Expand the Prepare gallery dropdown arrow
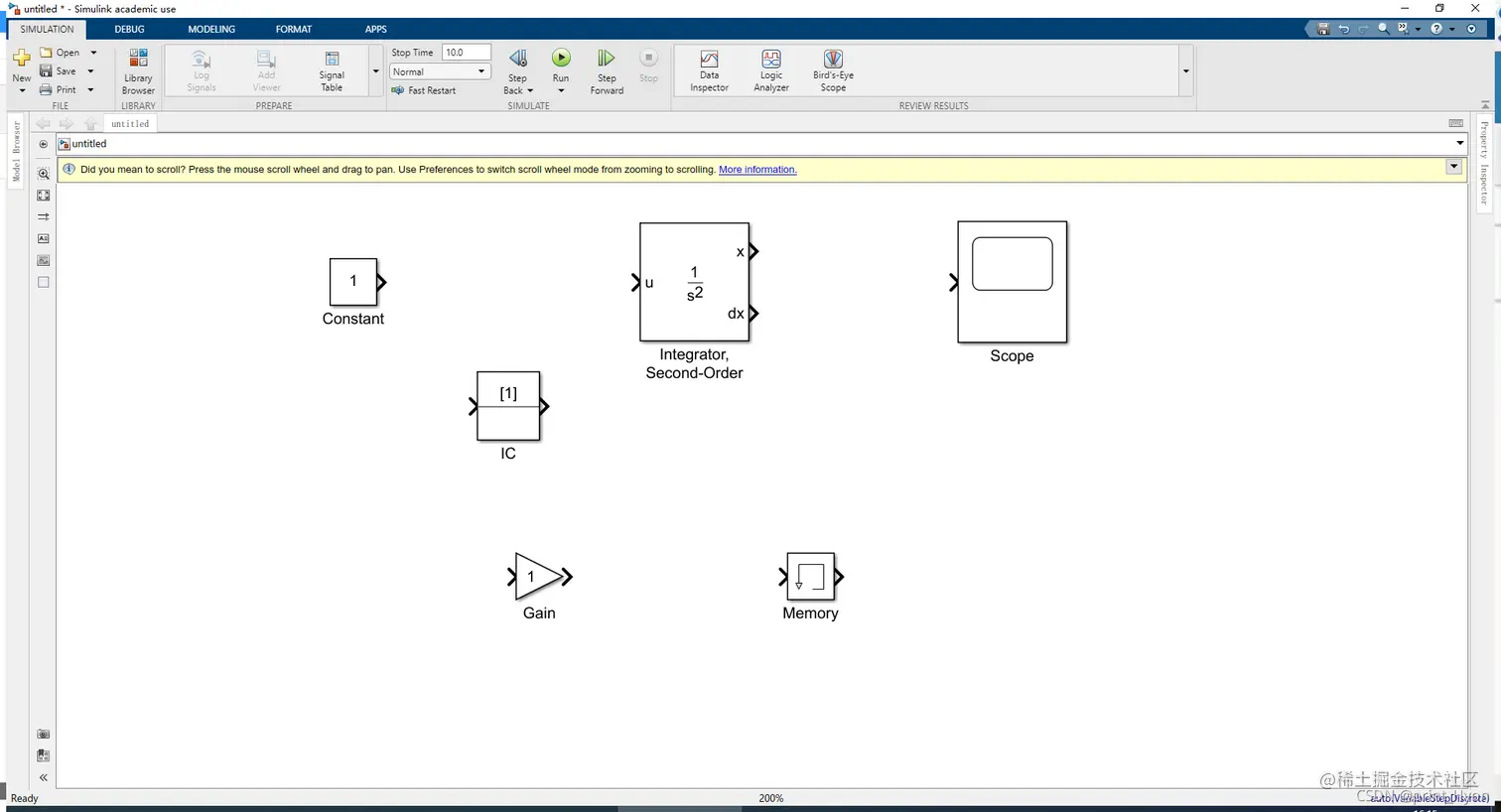The image size is (1501, 812). 375,71
